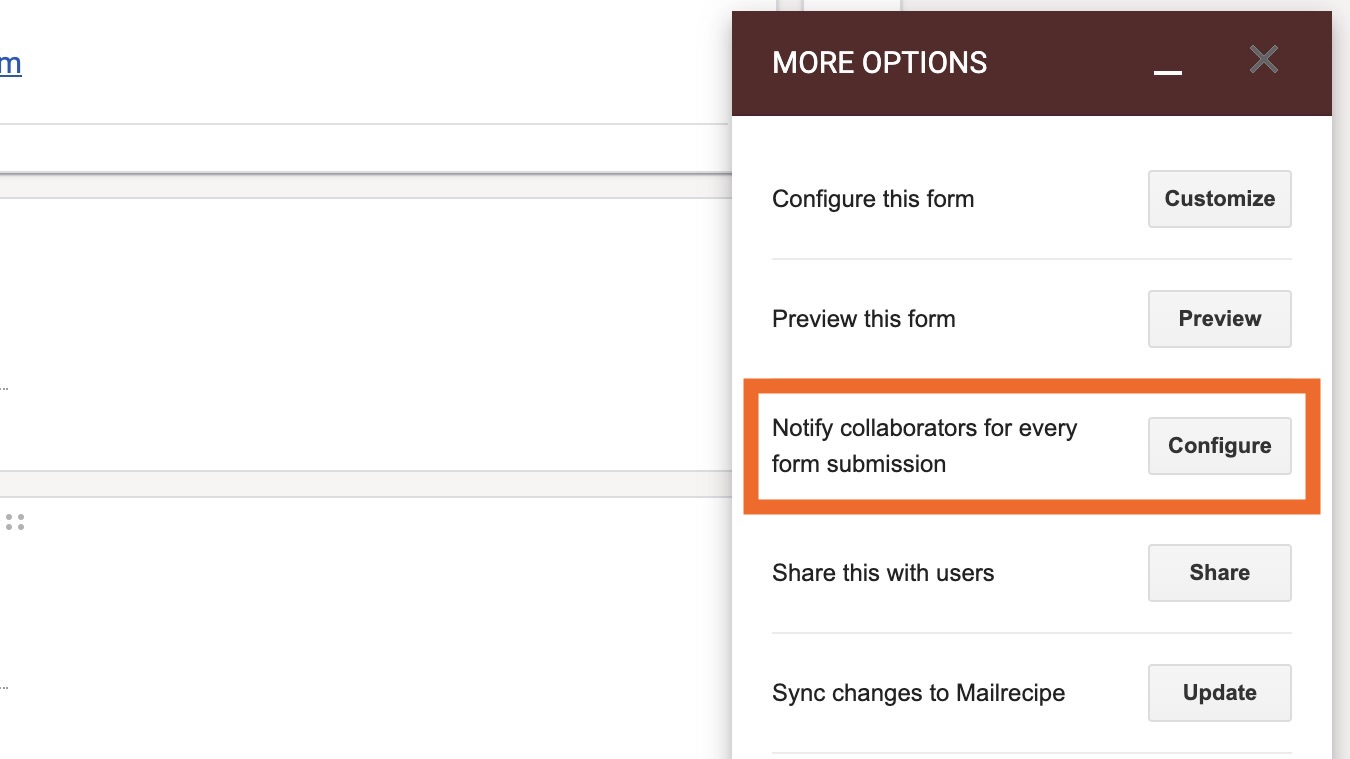Grab the dotted drag handle icon

pos(14,522)
